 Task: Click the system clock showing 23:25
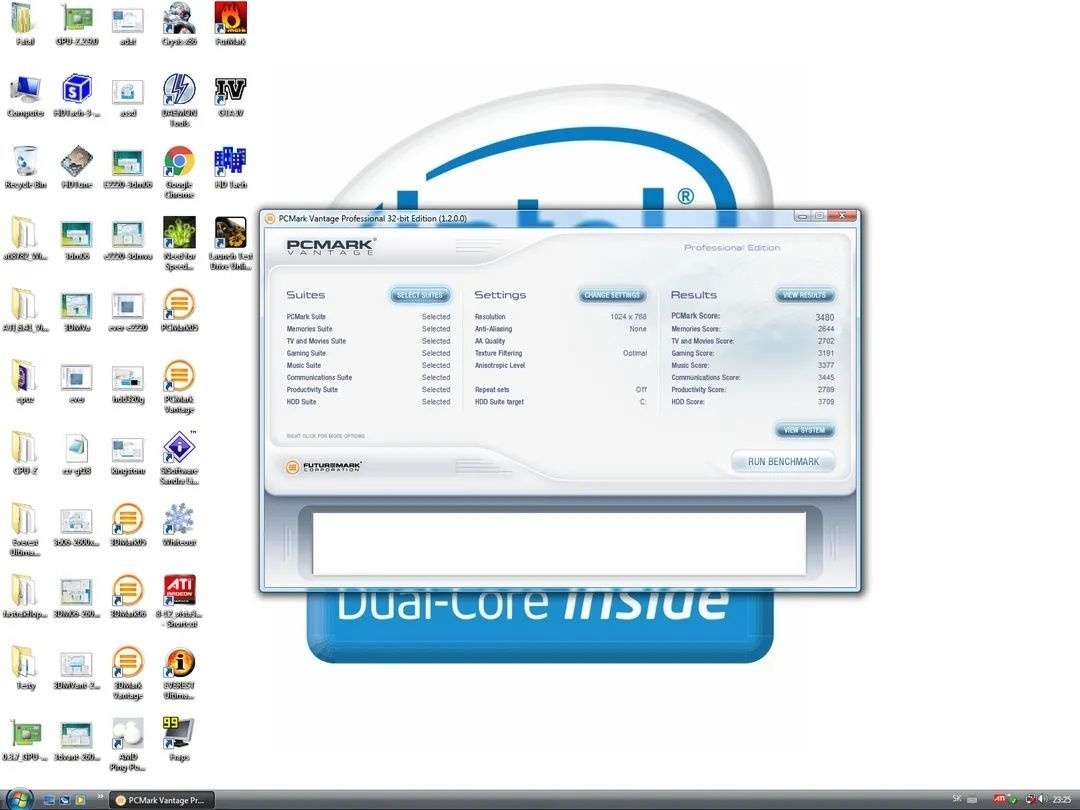tap(1061, 800)
